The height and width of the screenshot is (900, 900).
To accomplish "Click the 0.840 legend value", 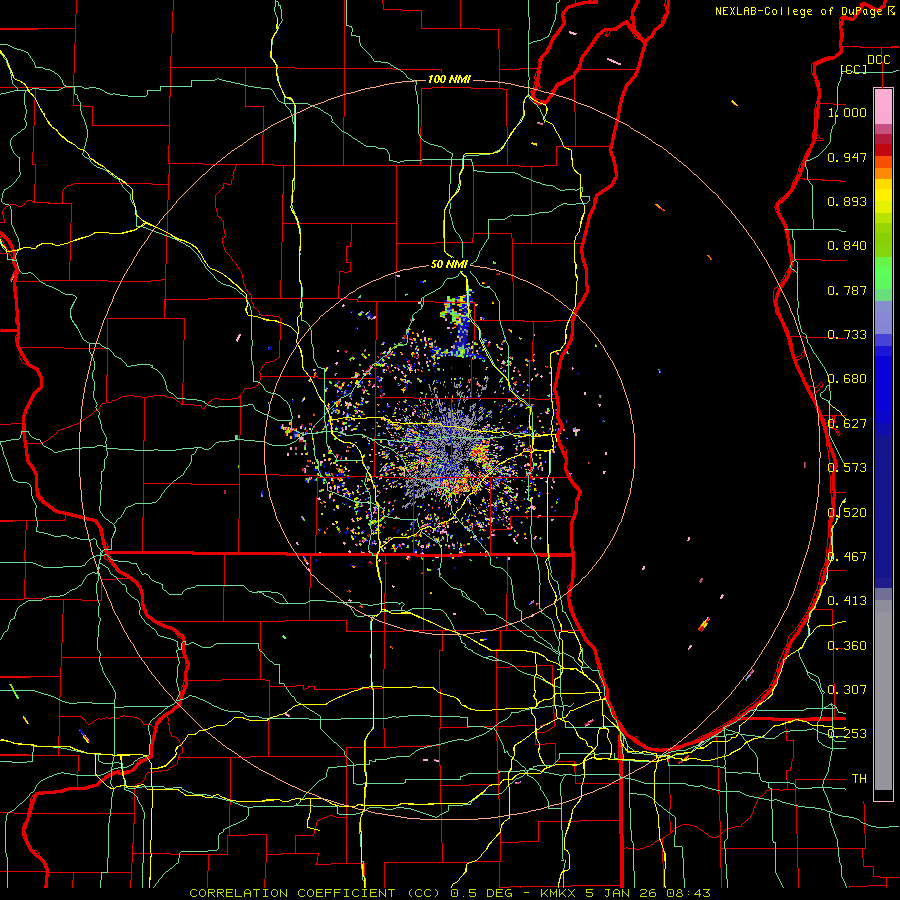I will coord(847,246).
